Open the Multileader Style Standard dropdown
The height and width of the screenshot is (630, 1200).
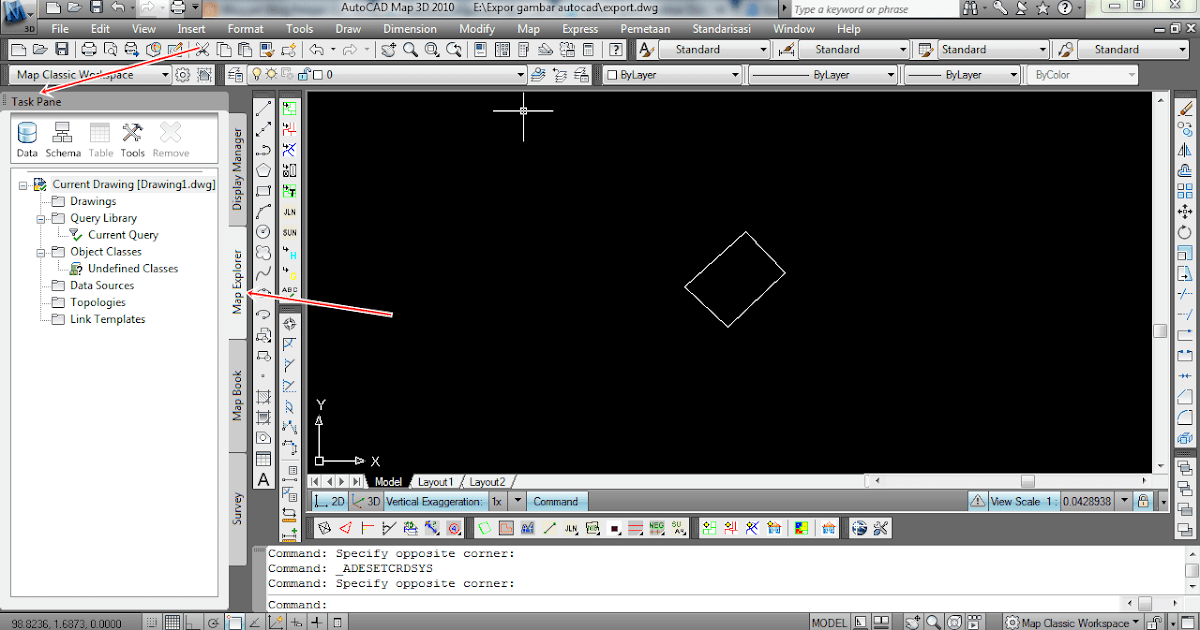1133,49
